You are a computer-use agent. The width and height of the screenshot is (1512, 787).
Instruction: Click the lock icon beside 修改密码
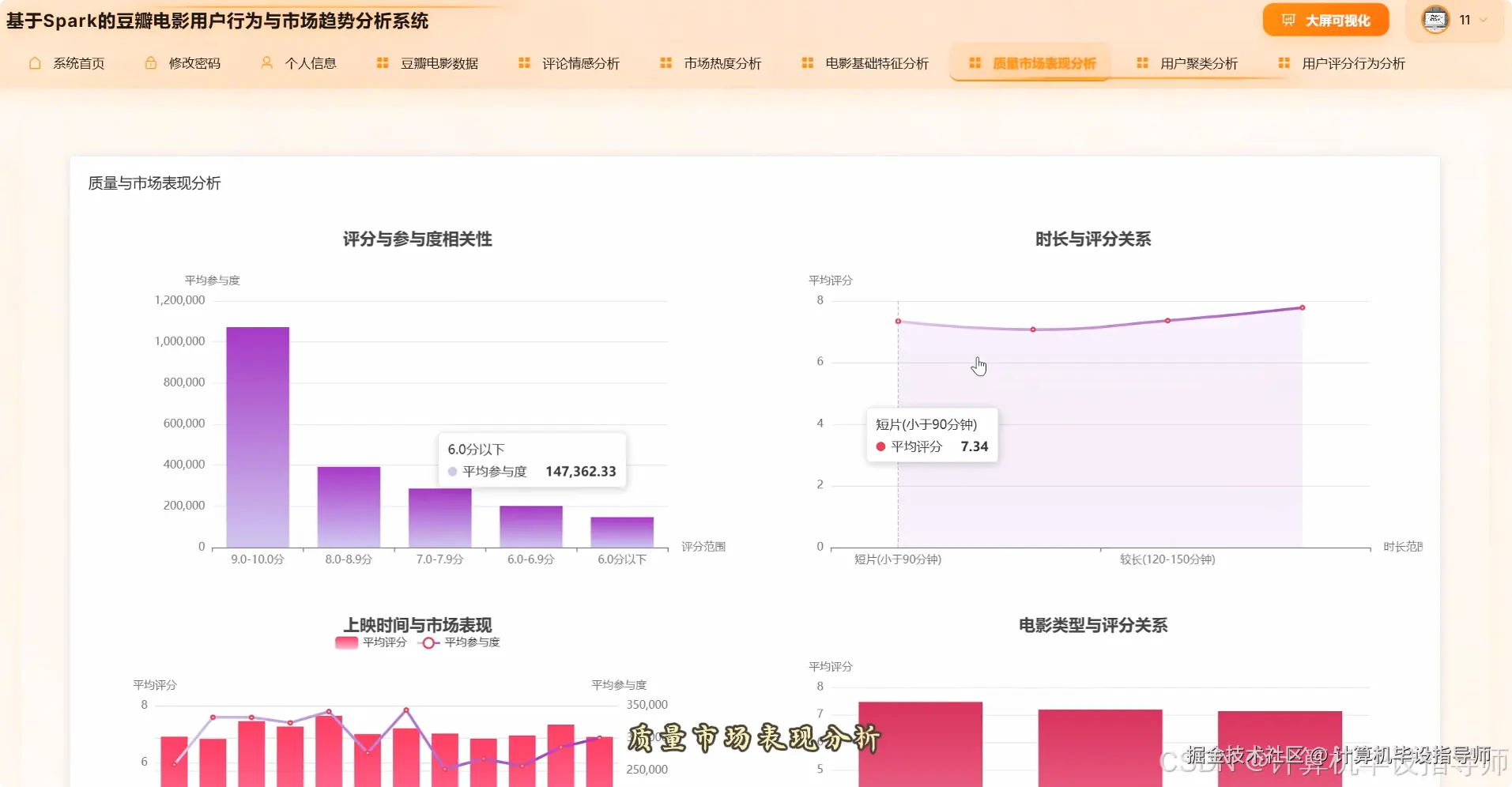[x=150, y=63]
